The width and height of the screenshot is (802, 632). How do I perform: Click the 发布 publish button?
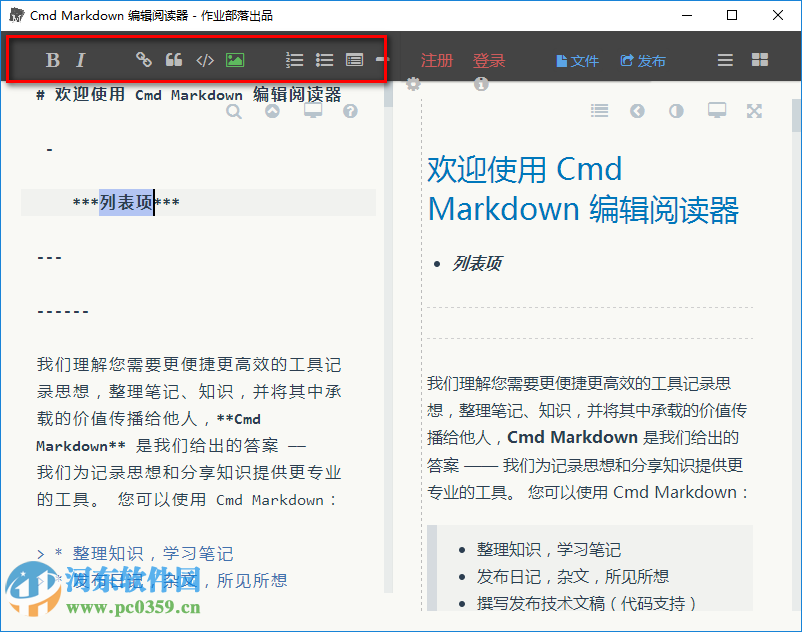tap(643, 60)
